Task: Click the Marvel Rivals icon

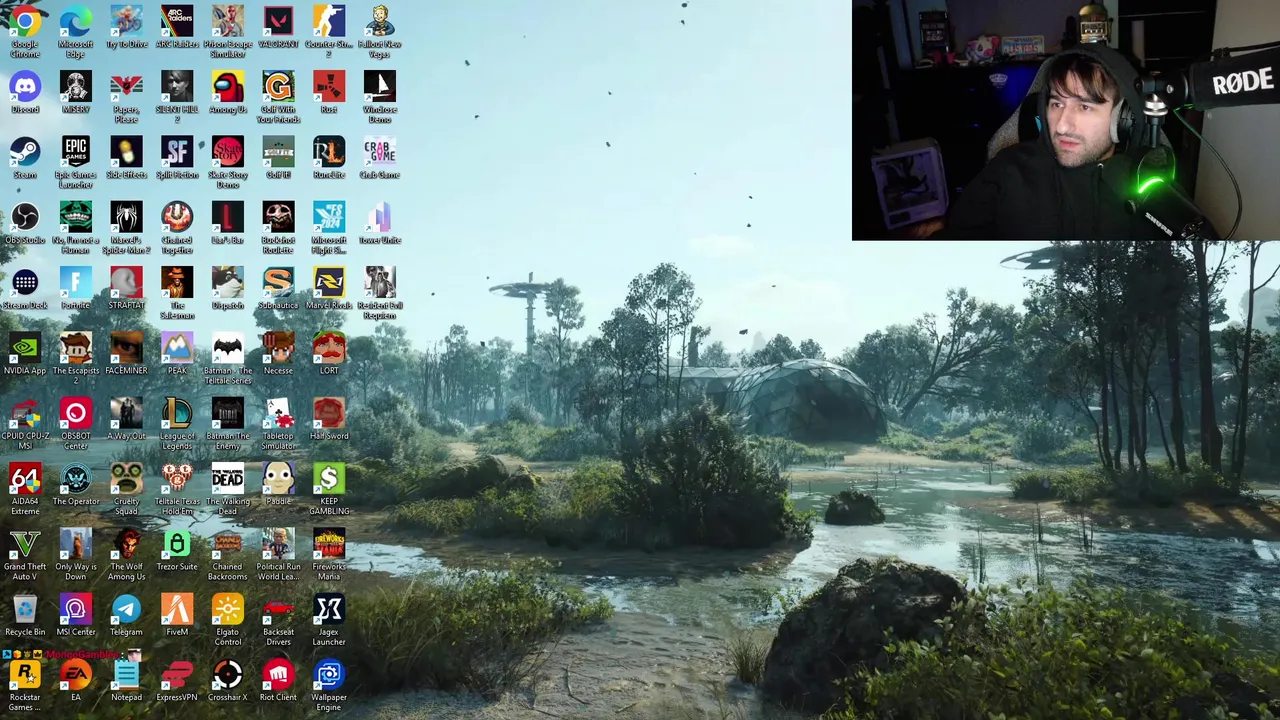Action: pos(329,283)
